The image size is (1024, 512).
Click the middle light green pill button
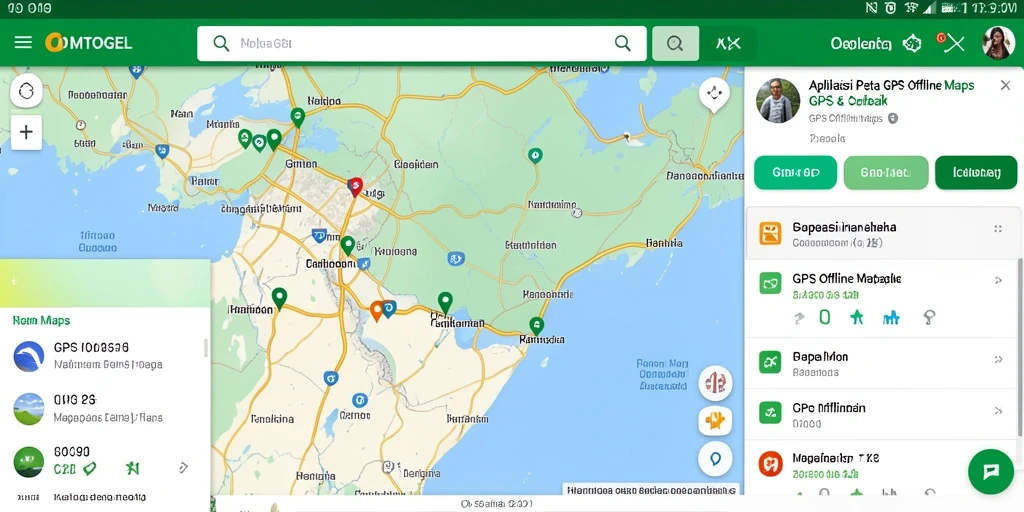[x=886, y=172]
